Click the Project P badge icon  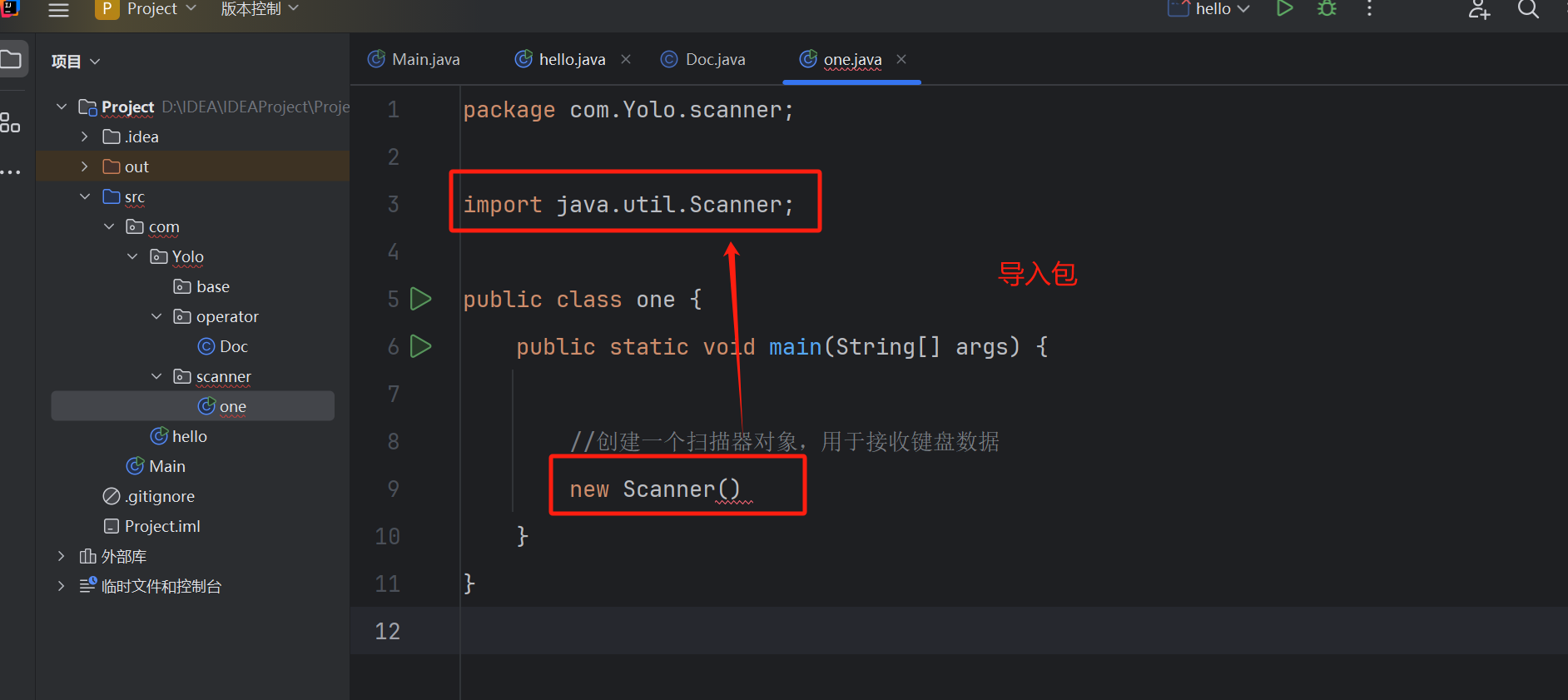(107, 9)
